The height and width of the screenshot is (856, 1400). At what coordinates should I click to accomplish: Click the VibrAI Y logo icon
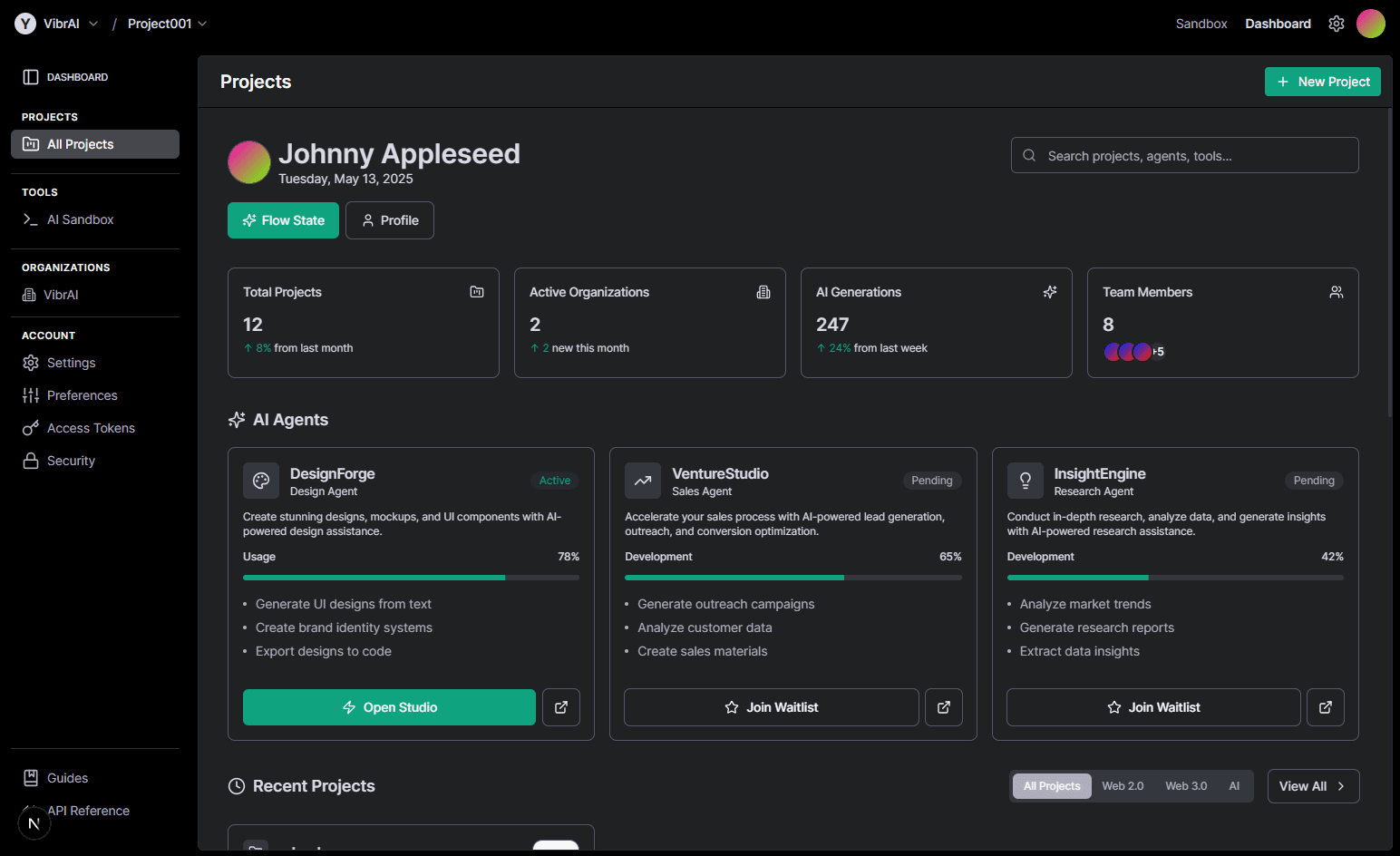(x=25, y=24)
